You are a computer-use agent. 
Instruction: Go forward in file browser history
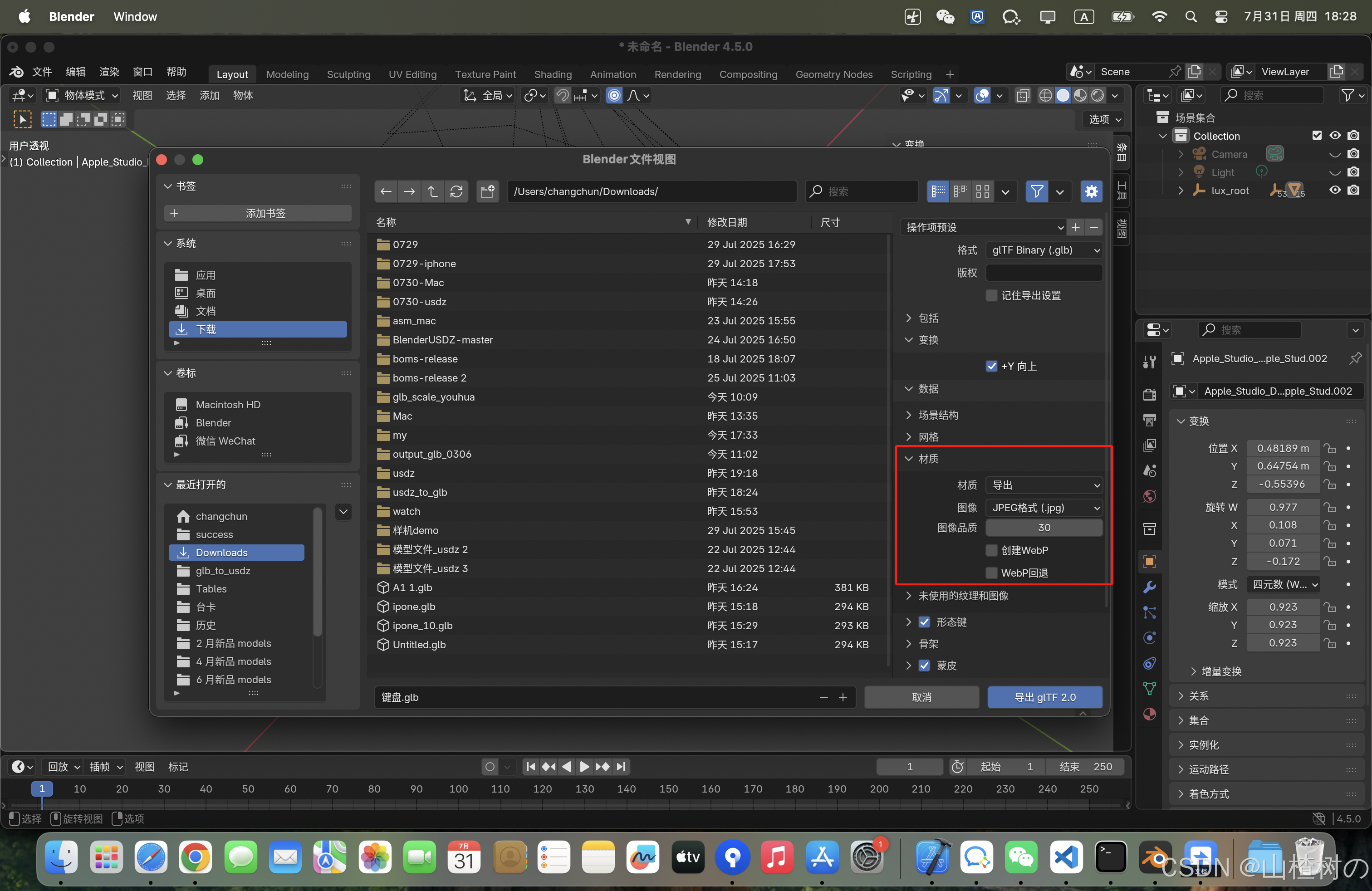409,192
